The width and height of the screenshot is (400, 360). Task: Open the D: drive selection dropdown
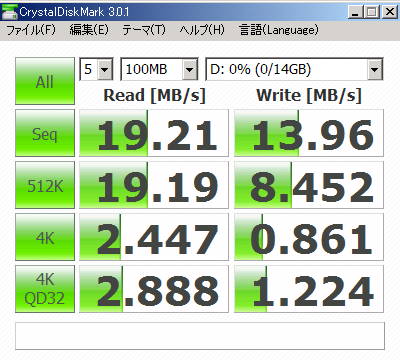point(294,69)
